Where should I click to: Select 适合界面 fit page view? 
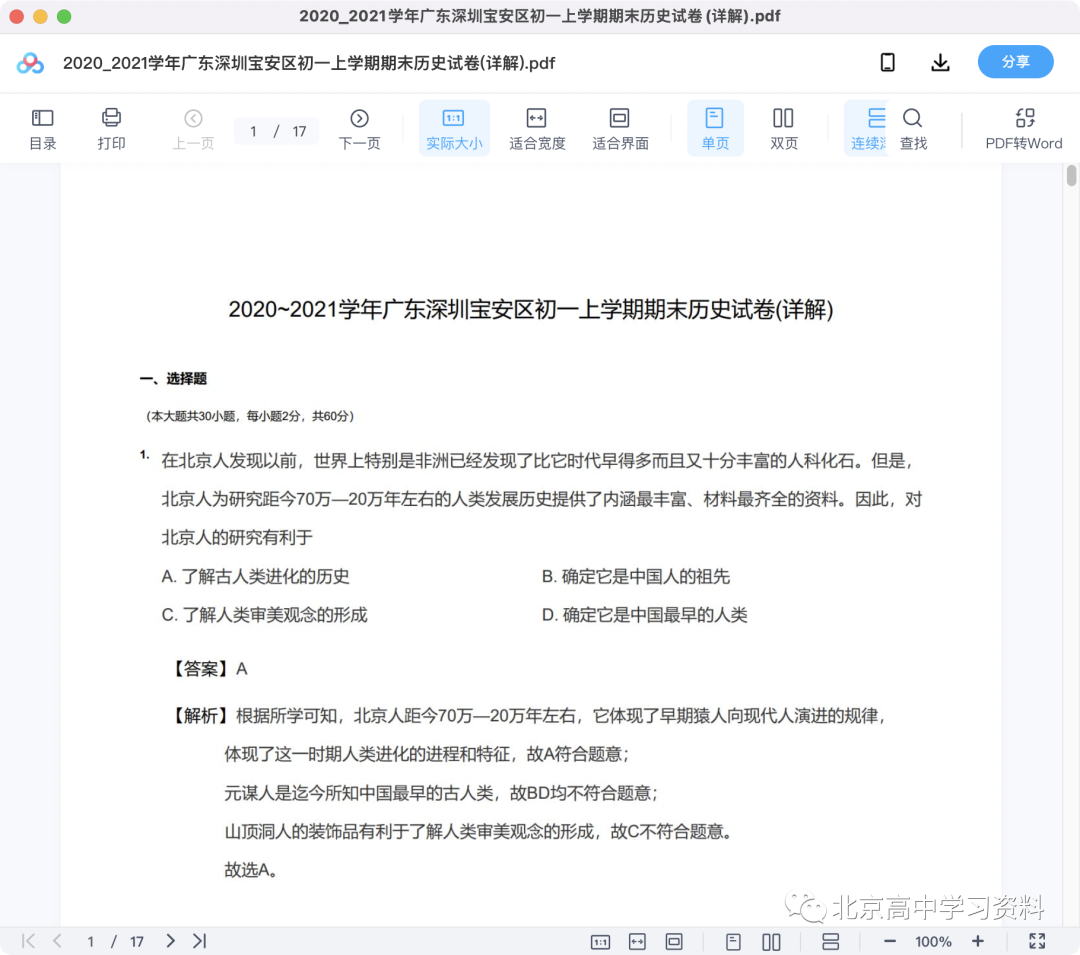tap(620, 129)
